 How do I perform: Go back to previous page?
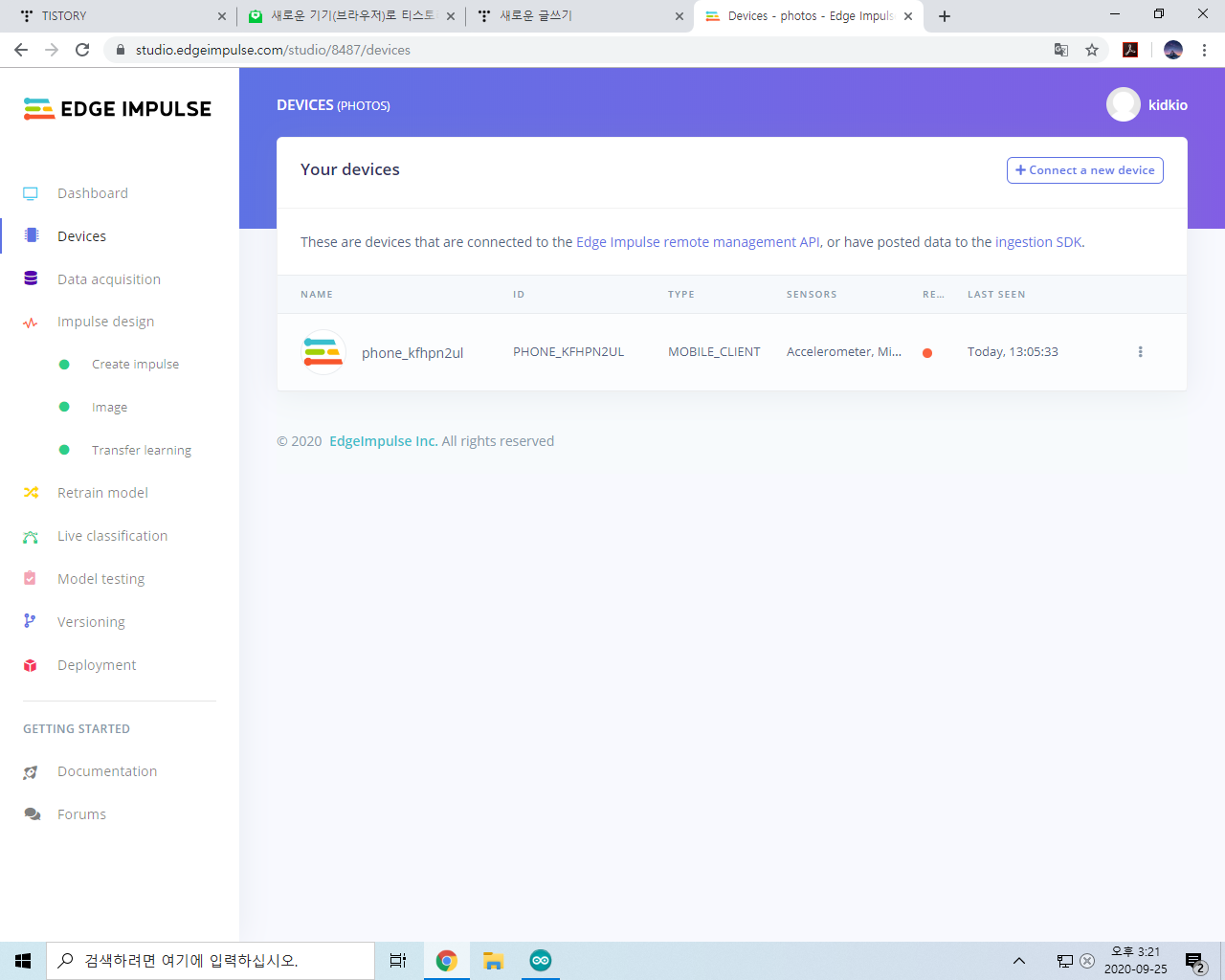21,50
